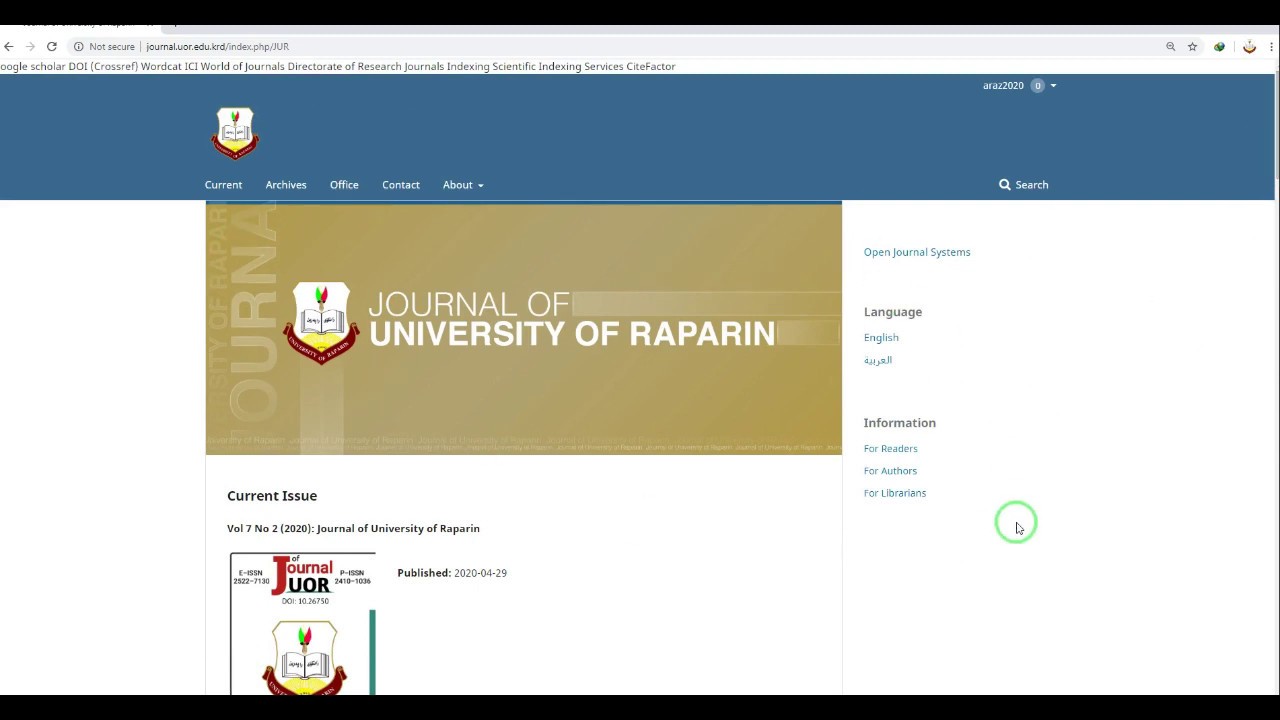Bookmark this page with star icon
Viewport: 1280px width, 720px height.
tap(1192, 46)
